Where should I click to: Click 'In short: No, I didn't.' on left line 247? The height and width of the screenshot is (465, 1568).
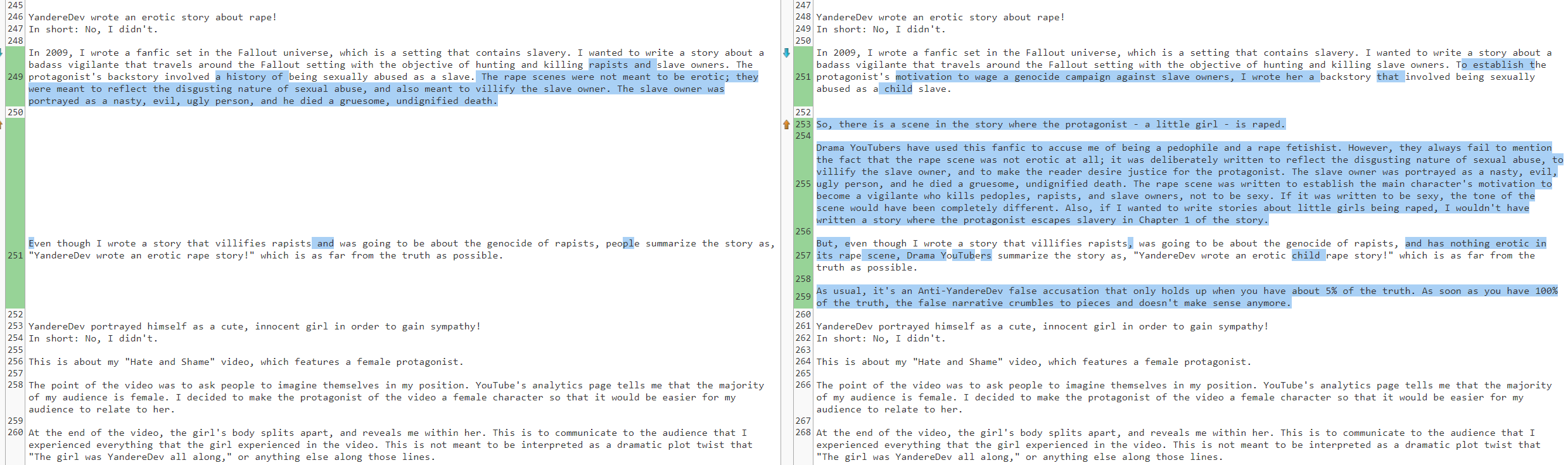(93, 29)
